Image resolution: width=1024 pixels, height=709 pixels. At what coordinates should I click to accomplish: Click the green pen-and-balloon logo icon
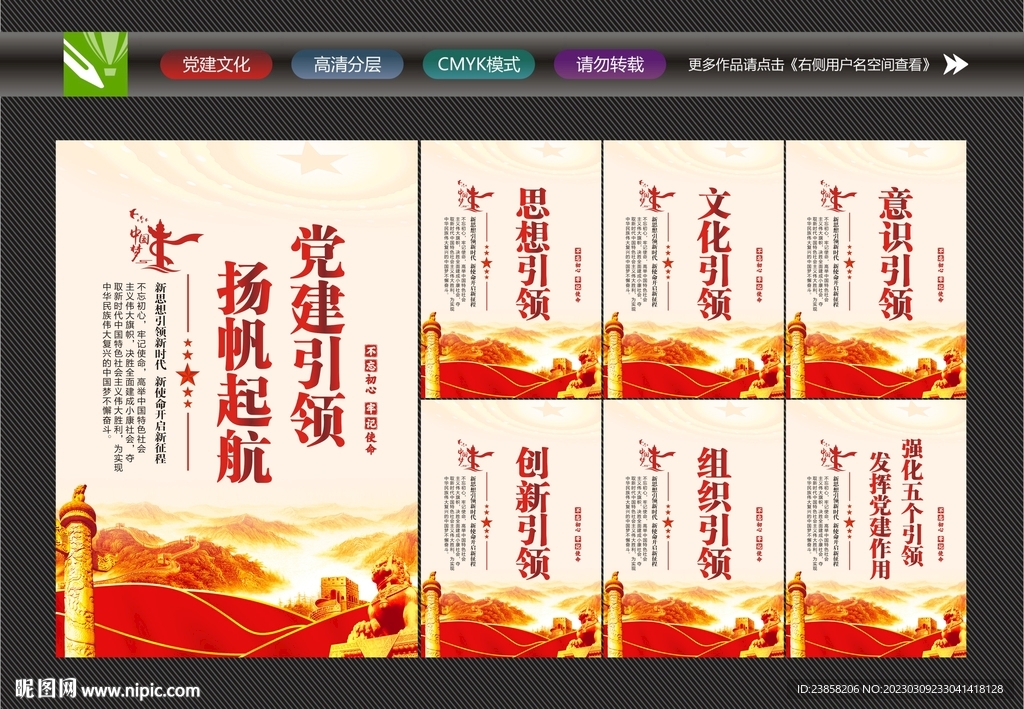click(x=95, y=64)
